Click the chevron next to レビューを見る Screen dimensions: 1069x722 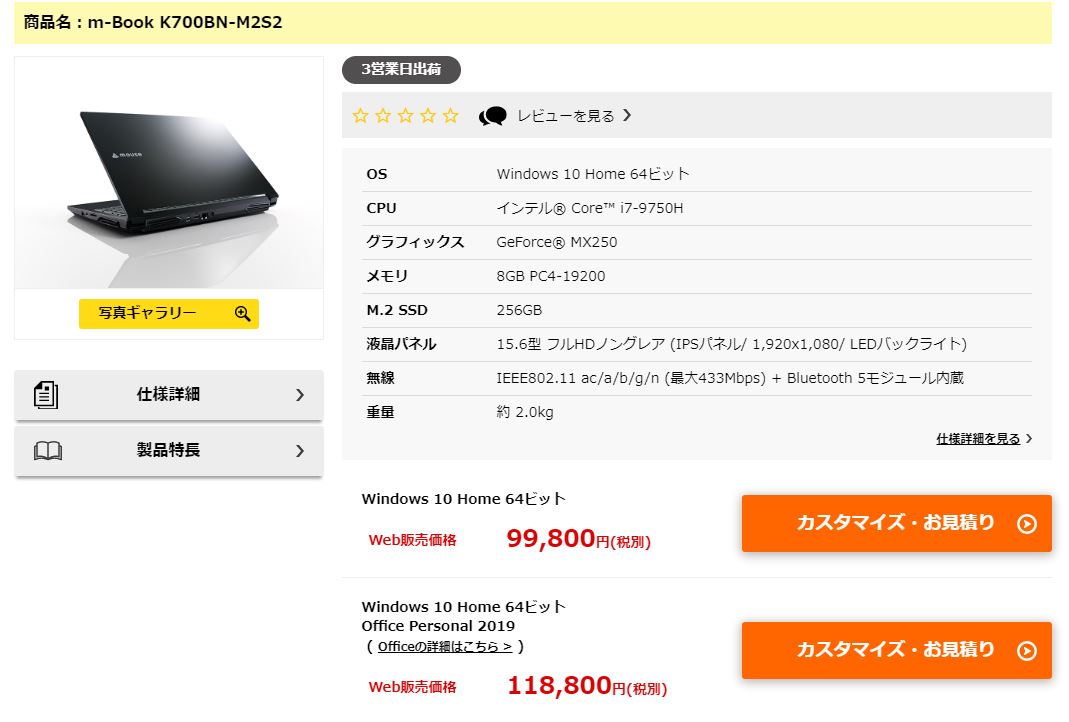pyautogui.click(x=628, y=115)
